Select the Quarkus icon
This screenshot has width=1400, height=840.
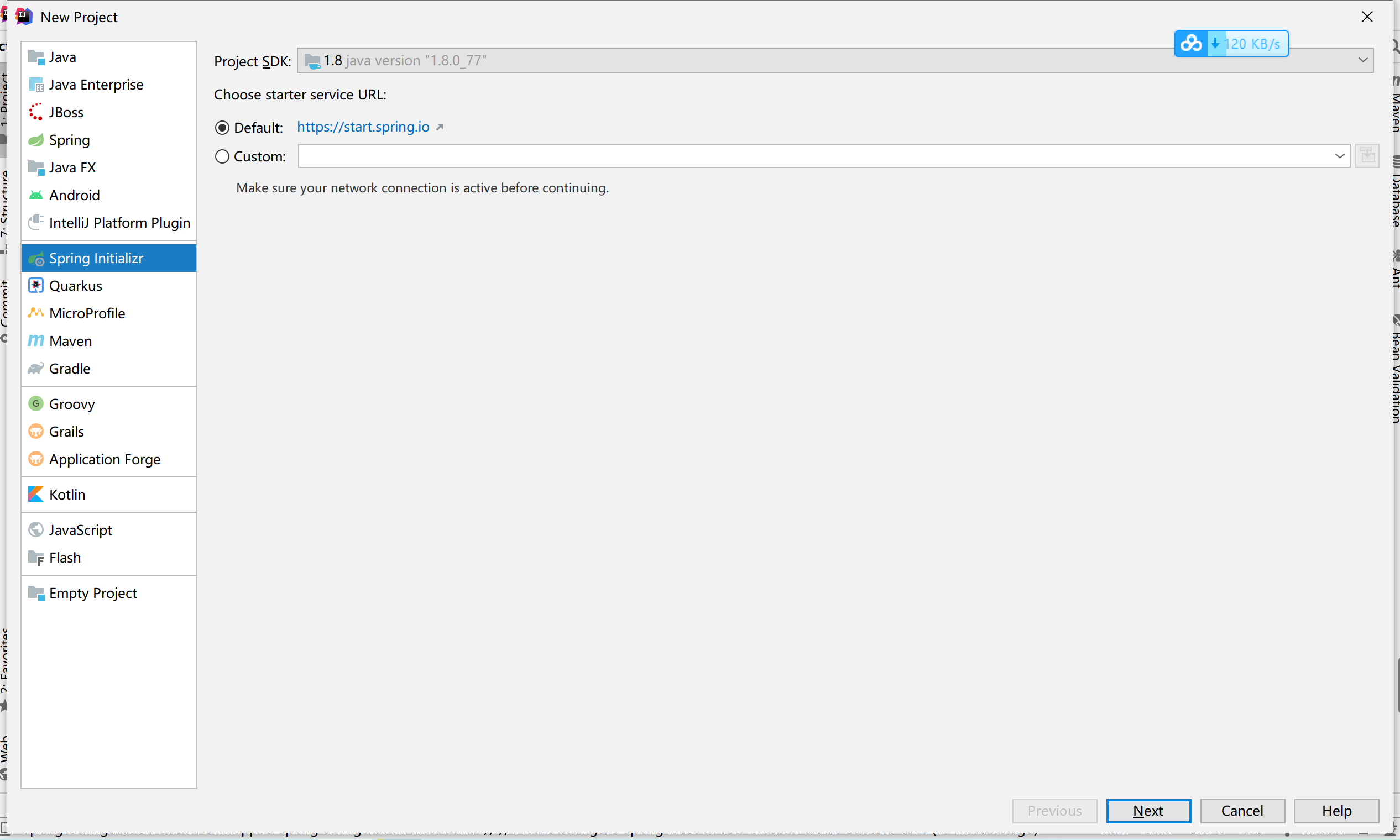(x=36, y=286)
